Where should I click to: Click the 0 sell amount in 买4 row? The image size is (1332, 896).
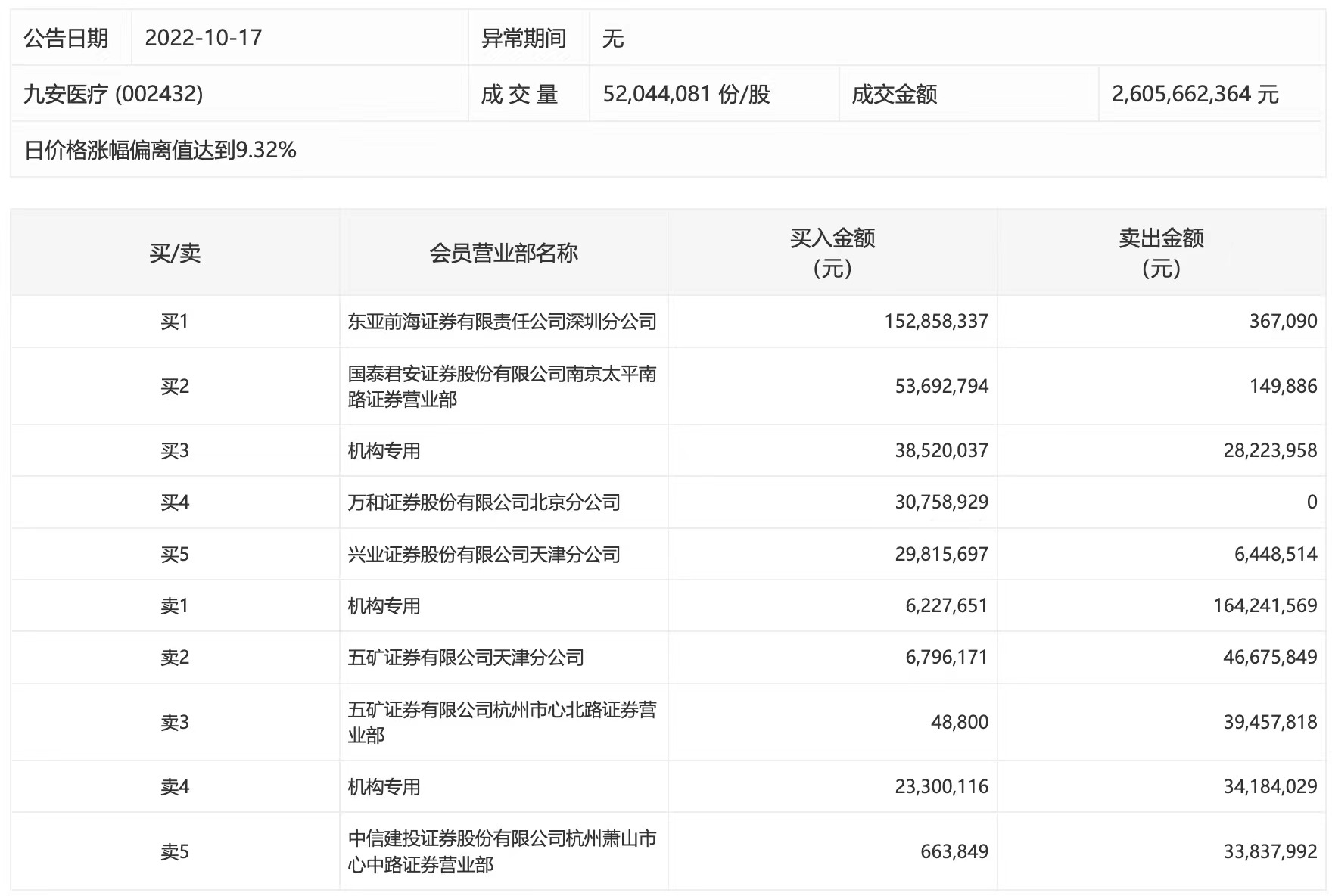point(1312,502)
